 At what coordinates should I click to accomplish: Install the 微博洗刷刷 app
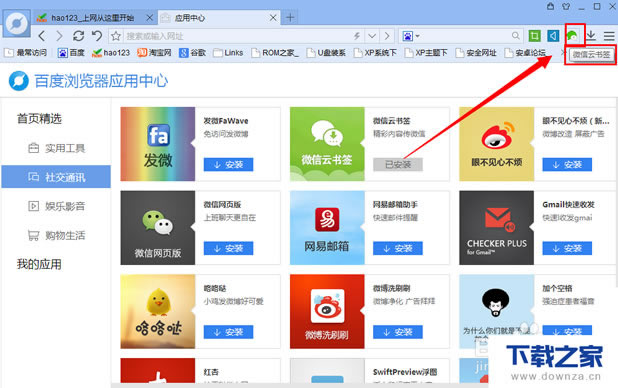[398, 332]
